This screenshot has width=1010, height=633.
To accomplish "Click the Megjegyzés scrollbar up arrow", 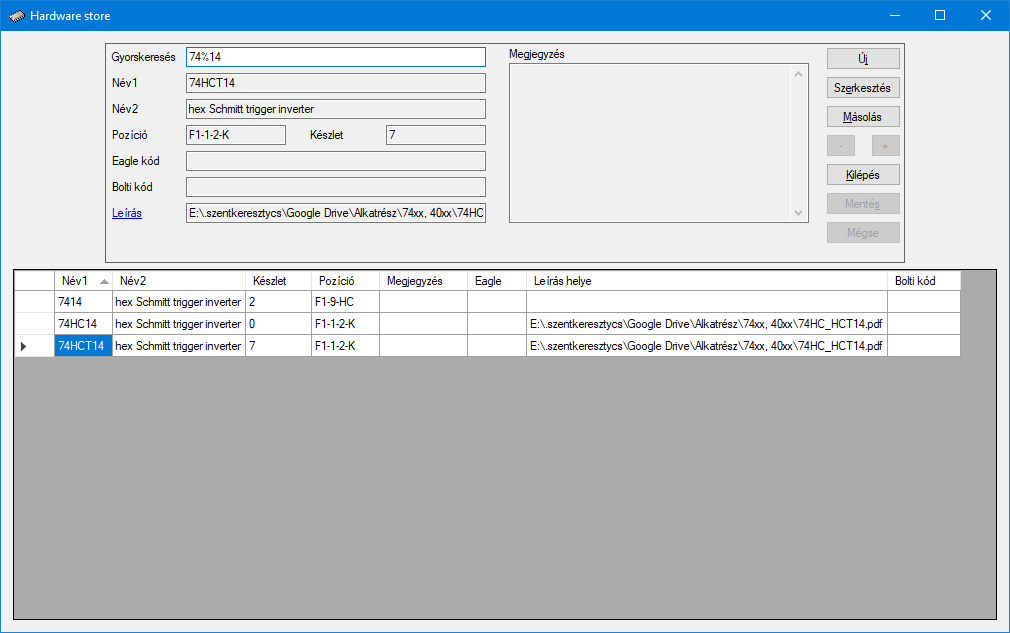I will click(x=798, y=74).
